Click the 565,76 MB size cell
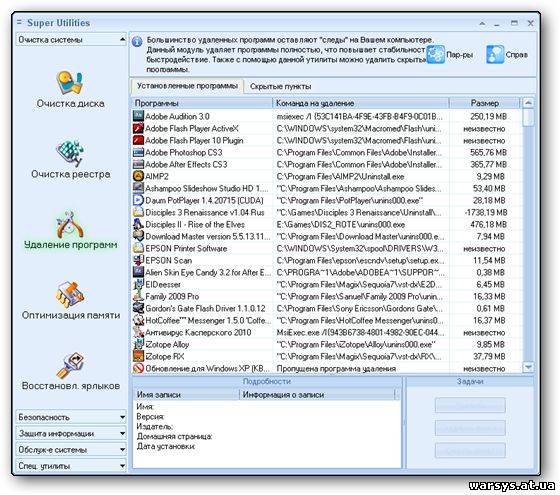The height and width of the screenshot is (495, 560). [484, 152]
